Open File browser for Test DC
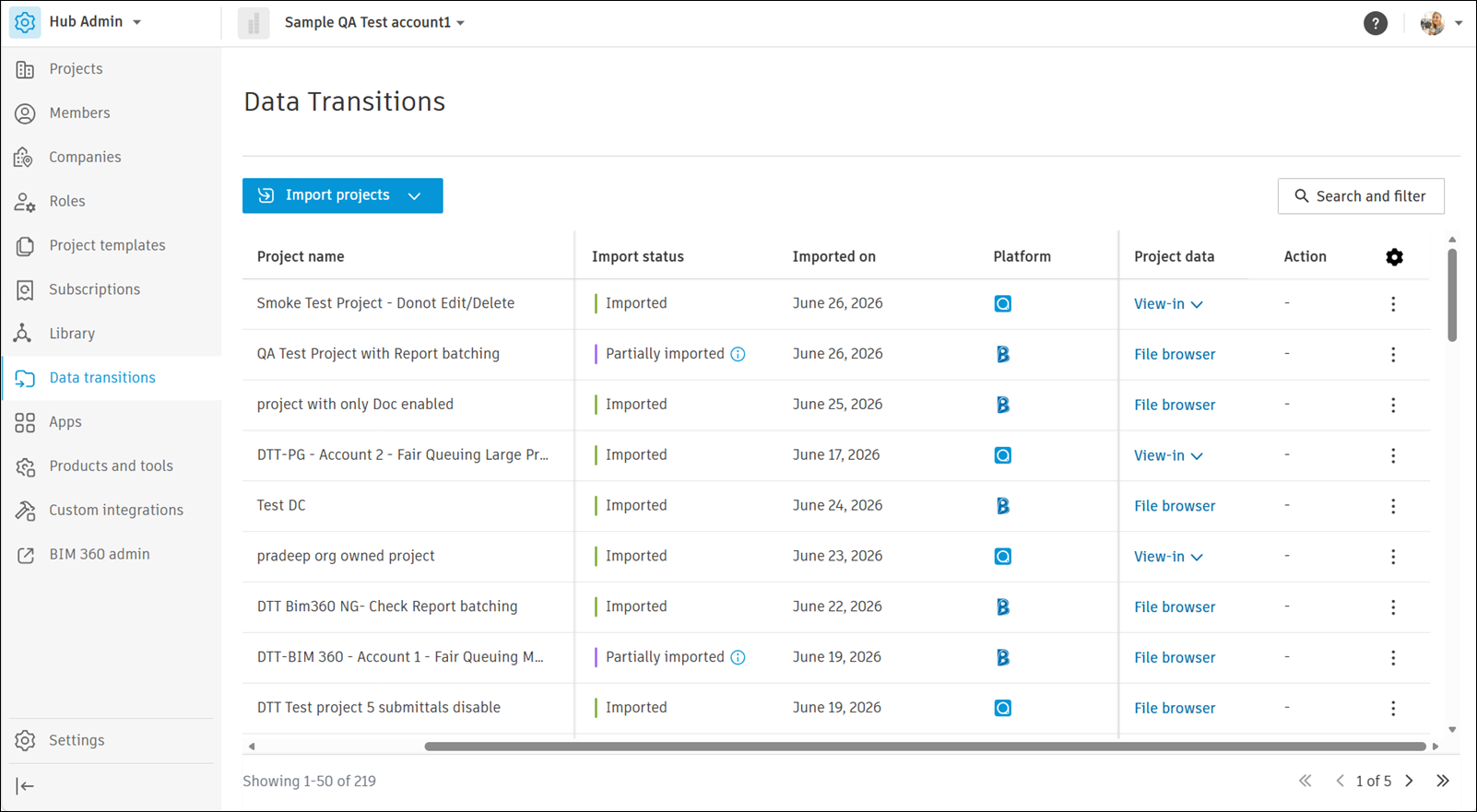1477x812 pixels. (1175, 506)
